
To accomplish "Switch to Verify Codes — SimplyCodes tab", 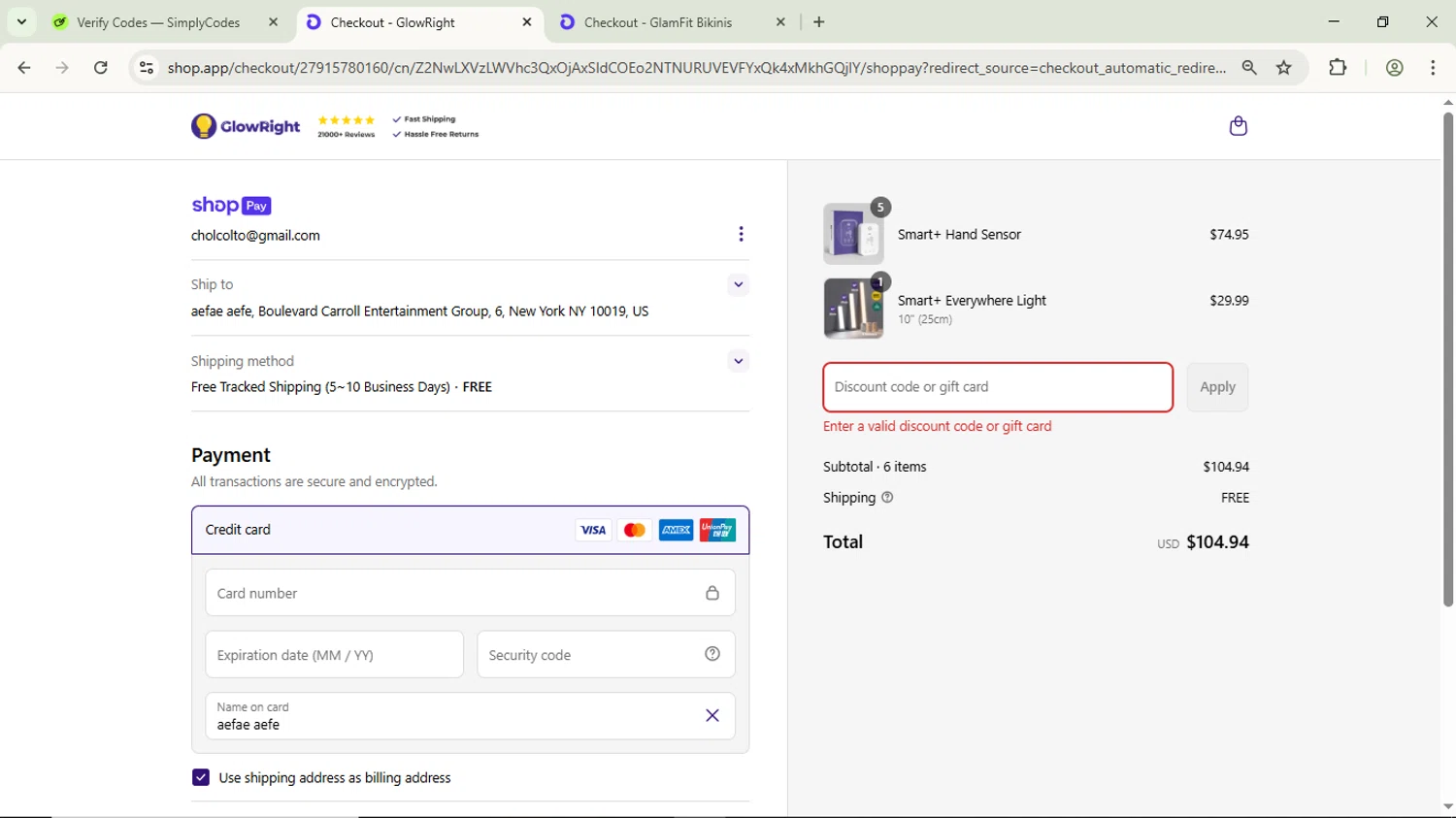I will [158, 22].
